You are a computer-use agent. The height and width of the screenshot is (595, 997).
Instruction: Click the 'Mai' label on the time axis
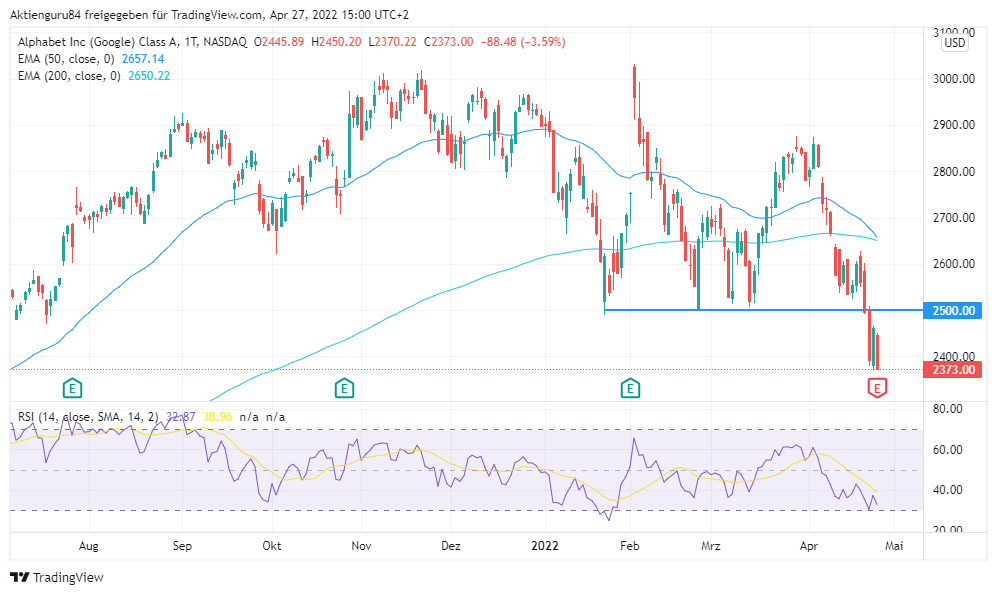[x=894, y=546]
